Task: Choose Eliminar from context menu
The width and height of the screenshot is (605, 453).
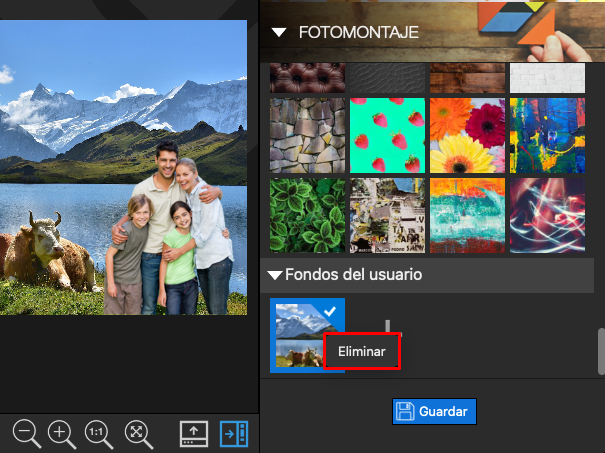Action: coord(362,352)
